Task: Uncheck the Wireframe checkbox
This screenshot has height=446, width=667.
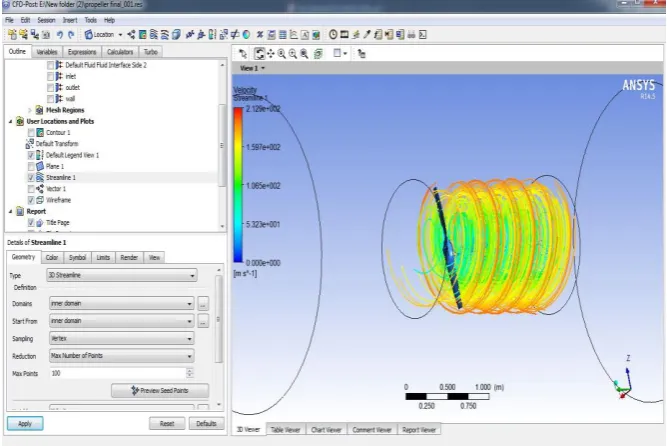Action: point(31,200)
